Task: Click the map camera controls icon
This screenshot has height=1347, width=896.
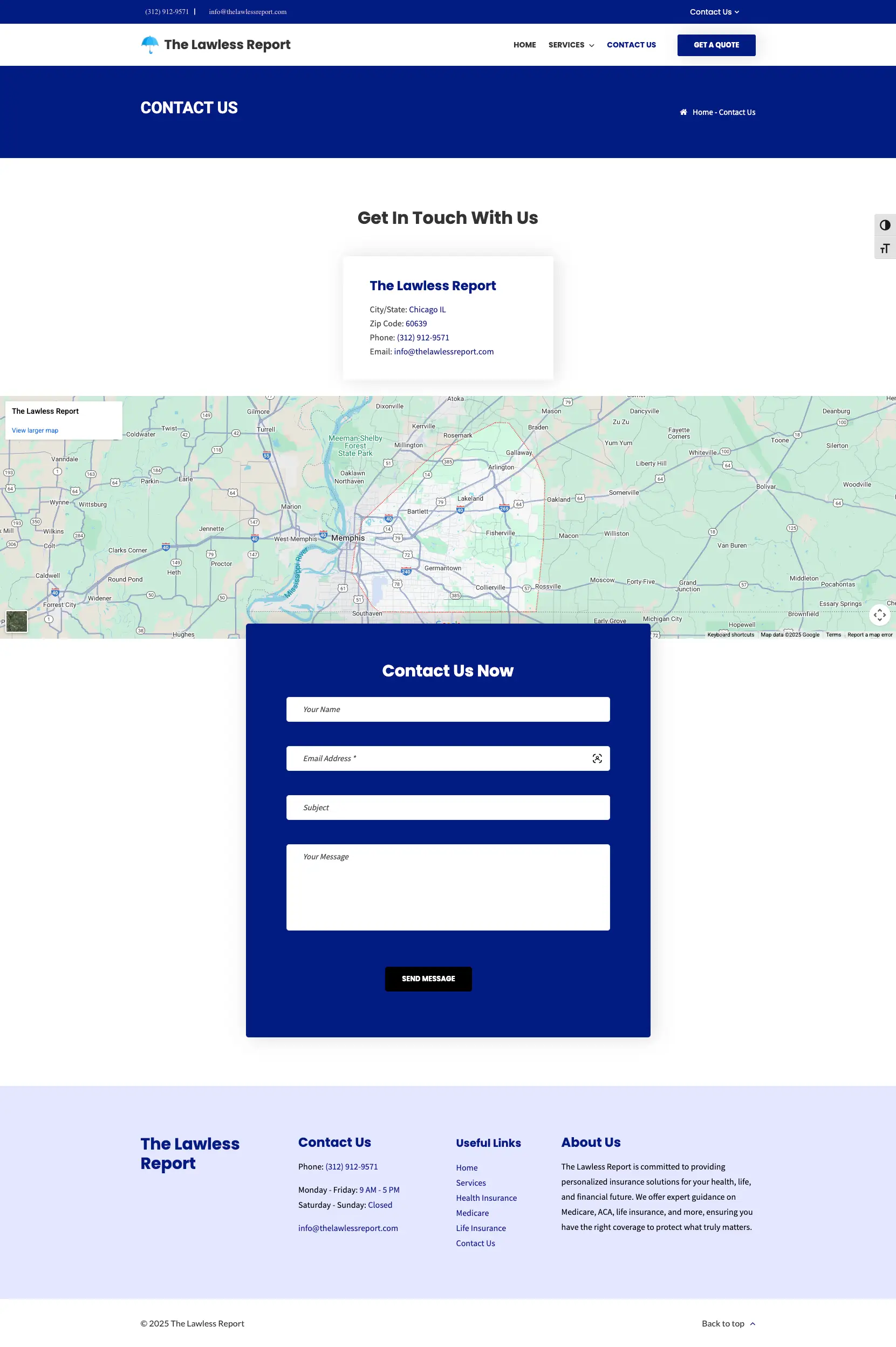Action: tap(879, 615)
